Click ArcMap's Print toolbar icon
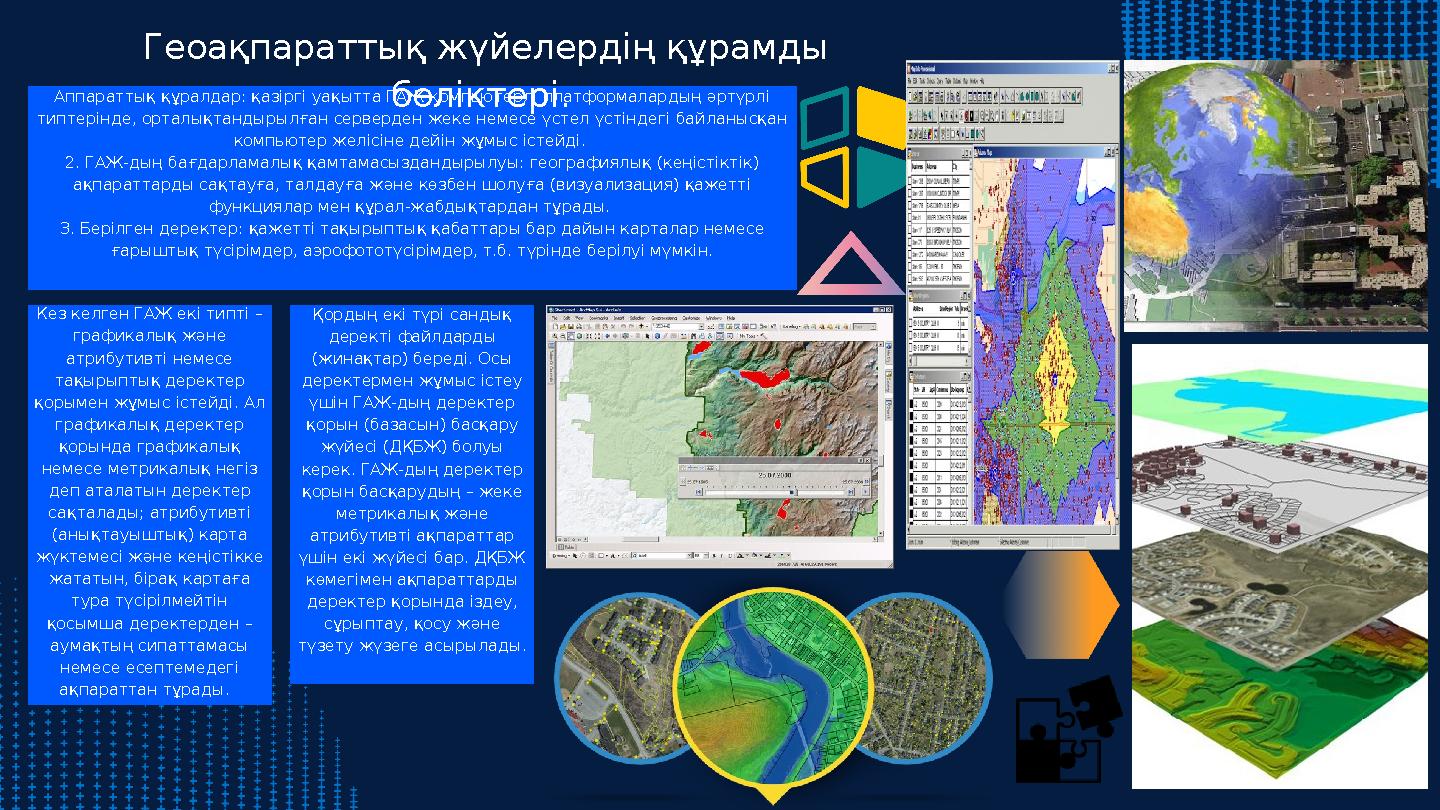This screenshot has width=1440, height=810. click(x=579, y=327)
